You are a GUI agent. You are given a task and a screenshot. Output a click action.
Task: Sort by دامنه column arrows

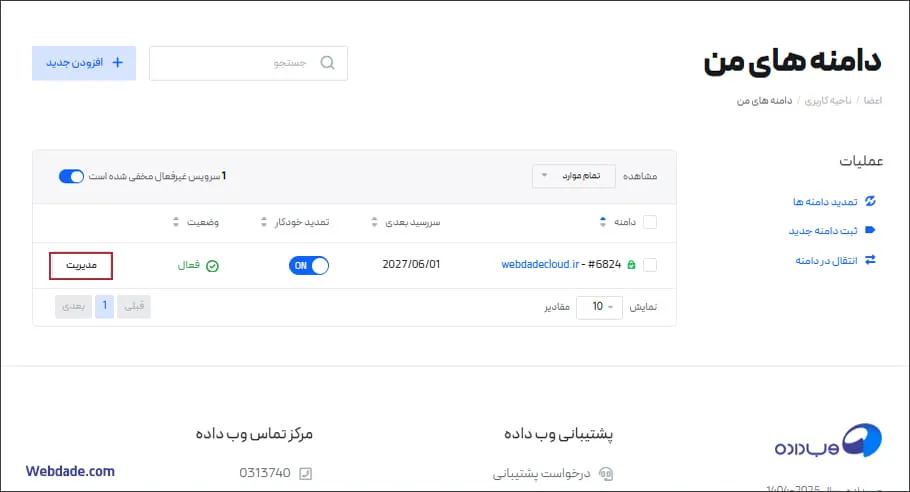(x=602, y=222)
